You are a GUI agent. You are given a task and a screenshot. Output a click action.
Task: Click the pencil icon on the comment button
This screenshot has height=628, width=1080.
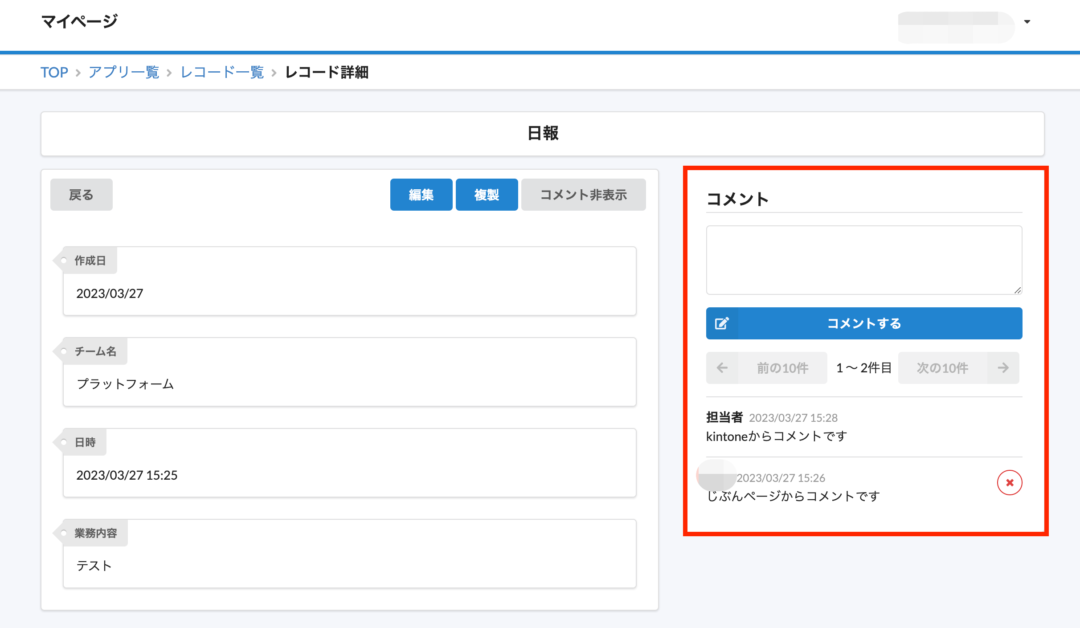click(x=723, y=323)
